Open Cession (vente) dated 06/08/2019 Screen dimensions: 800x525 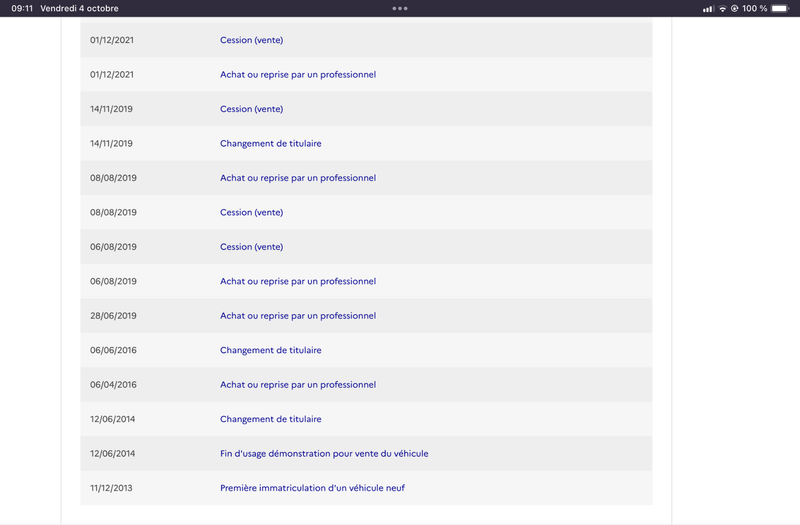[252, 247]
